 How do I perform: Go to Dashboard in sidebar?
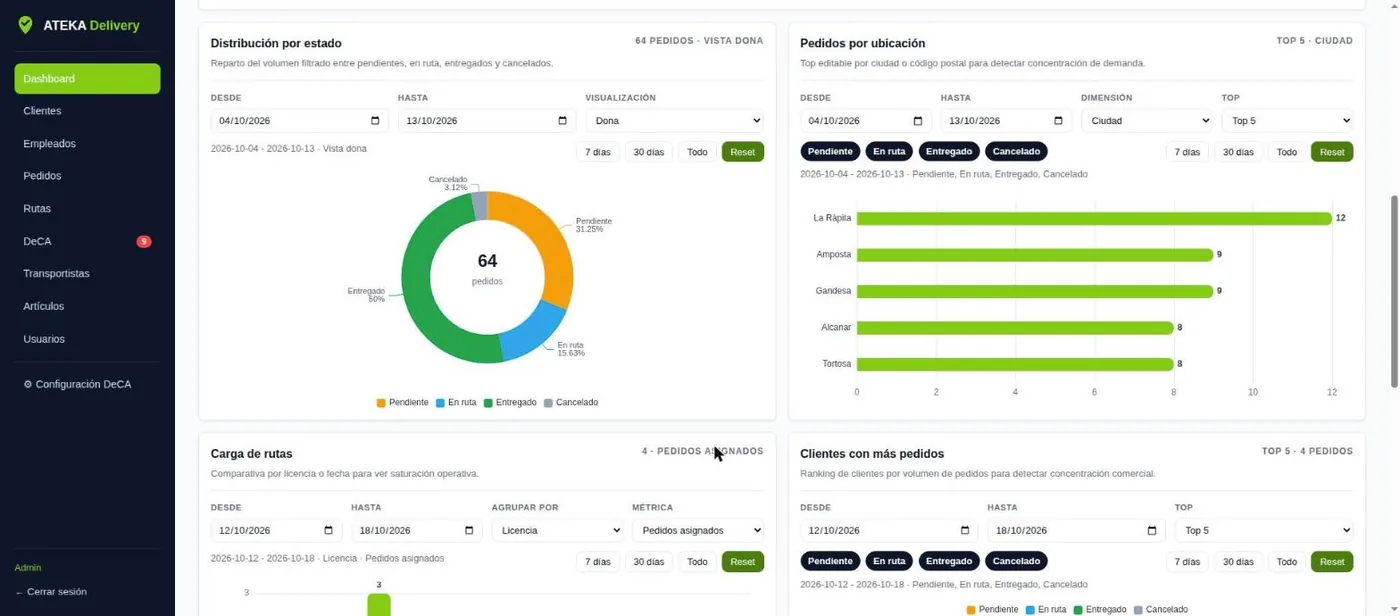(x=87, y=79)
